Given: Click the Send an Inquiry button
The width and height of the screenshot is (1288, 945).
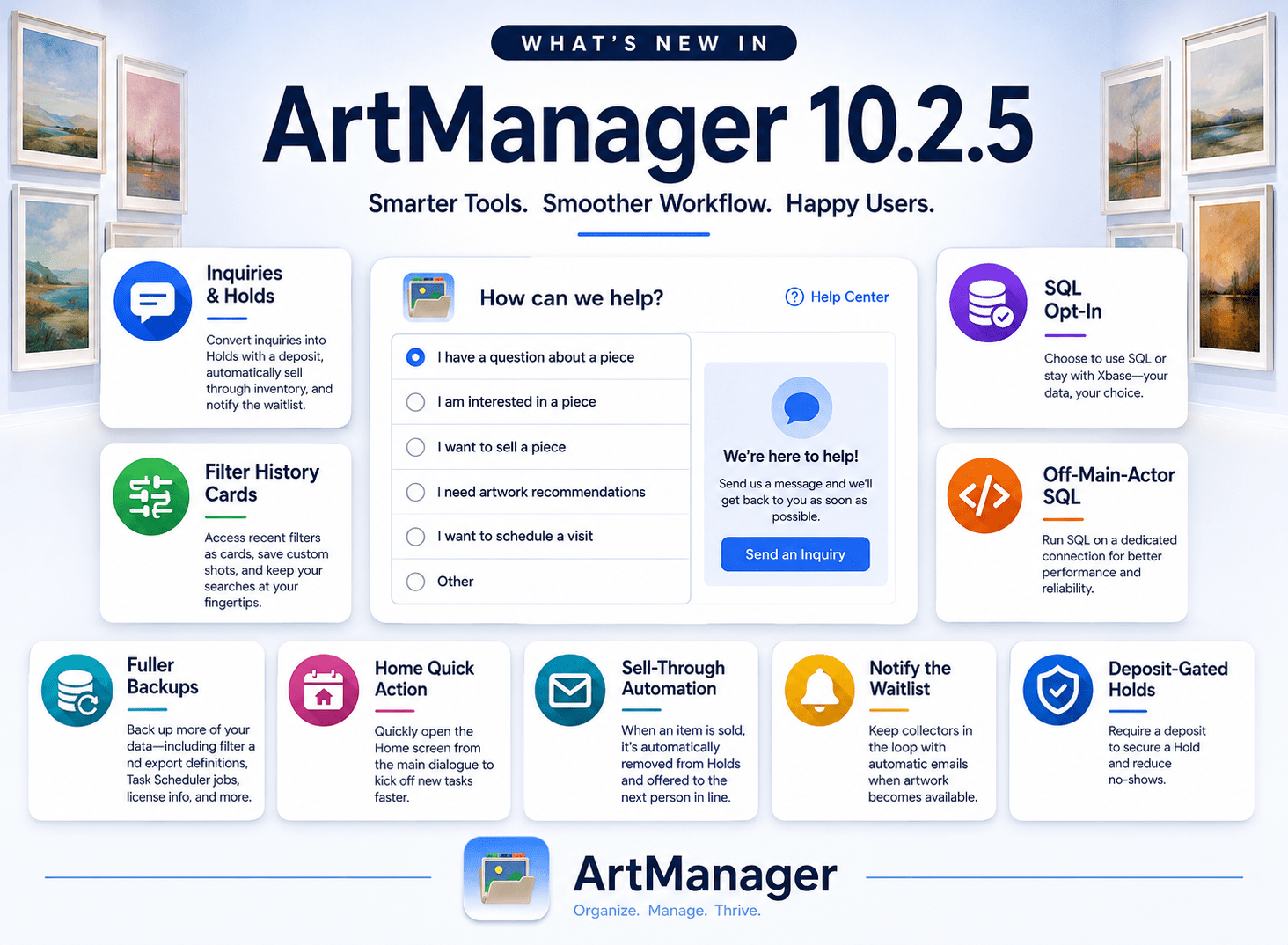Looking at the screenshot, I should (795, 554).
